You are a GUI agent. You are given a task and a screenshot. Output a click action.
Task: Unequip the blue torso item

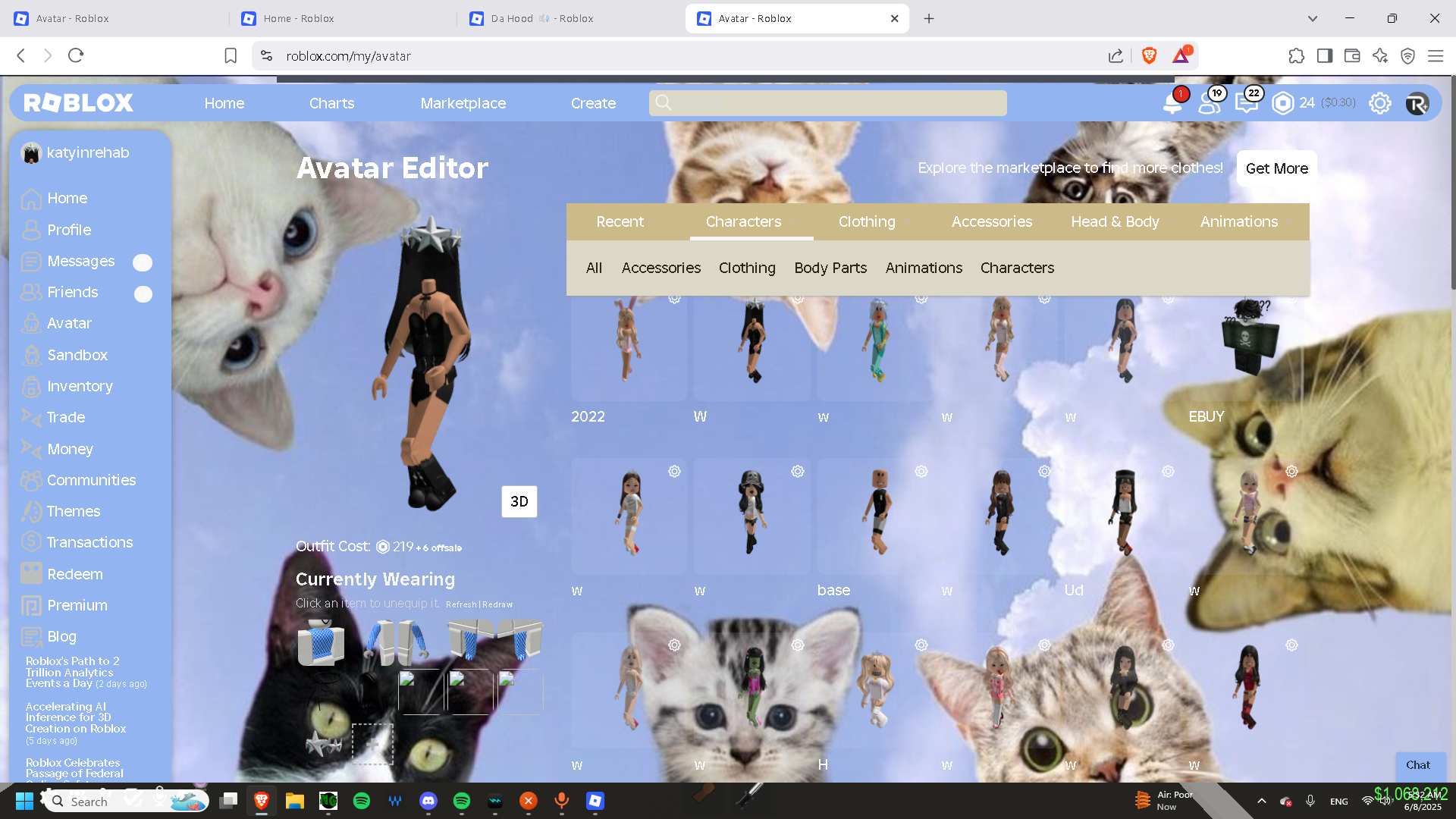coord(322,642)
